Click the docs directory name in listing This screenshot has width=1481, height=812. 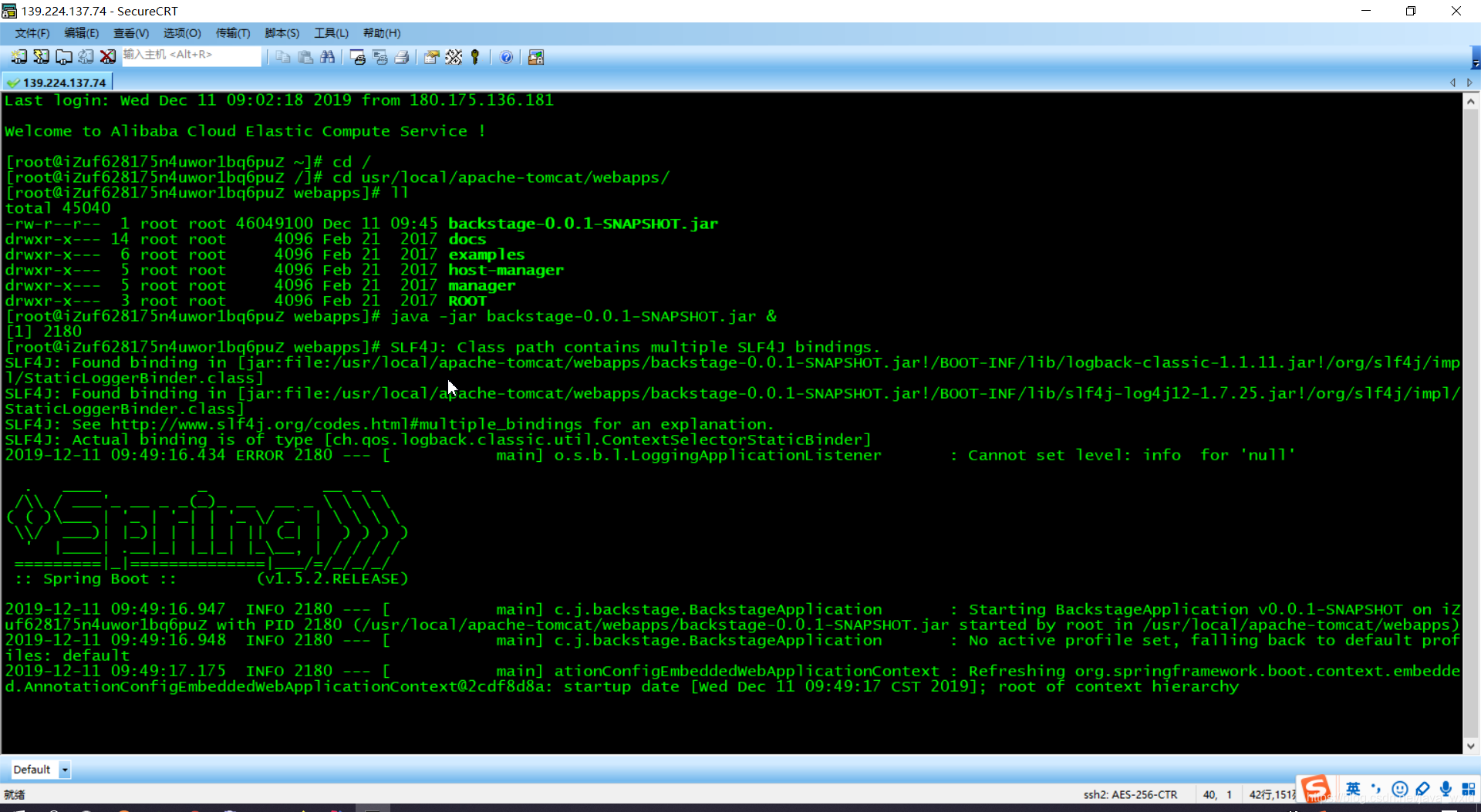[467, 239]
